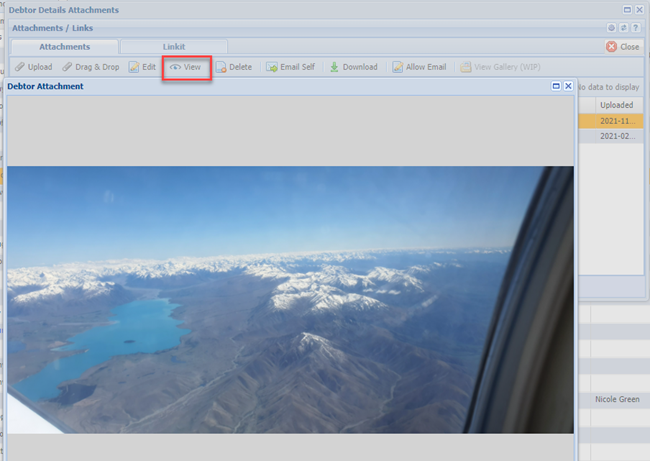This screenshot has width=650, height=461.
Task: Click the Uploaded column header
Action: pyautogui.click(x=615, y=105)
